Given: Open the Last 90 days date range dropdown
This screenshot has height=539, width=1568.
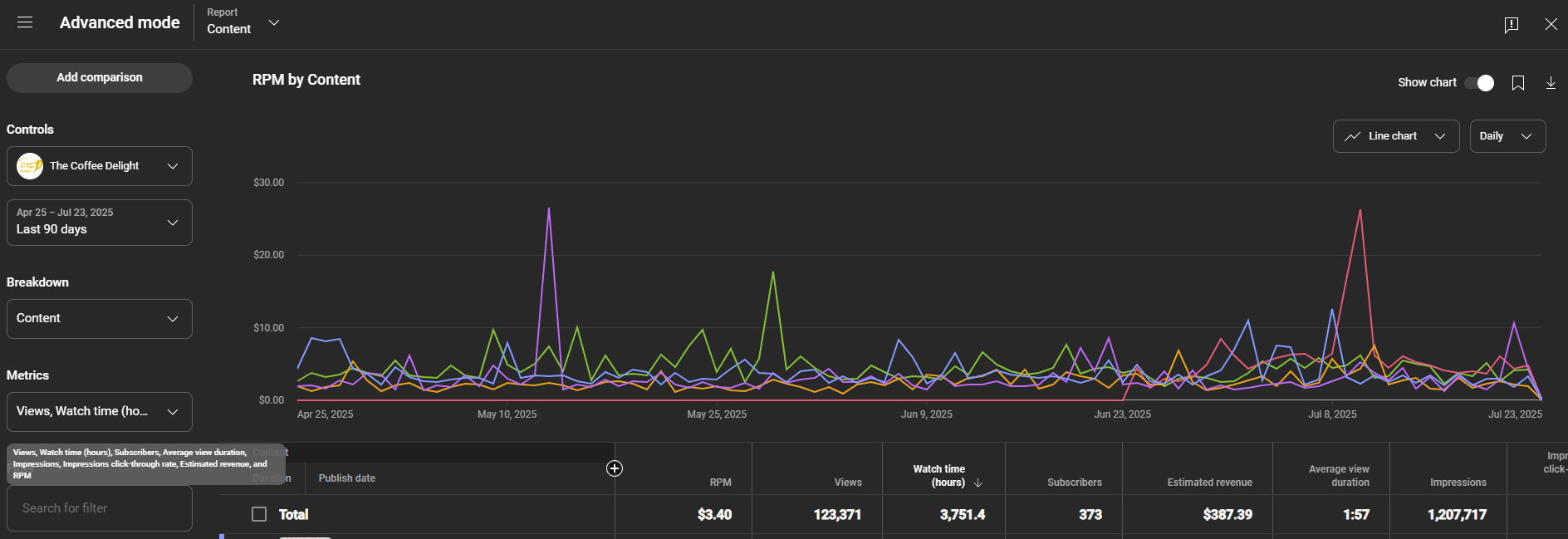Looking at the screenshot, I should point(100,223).
